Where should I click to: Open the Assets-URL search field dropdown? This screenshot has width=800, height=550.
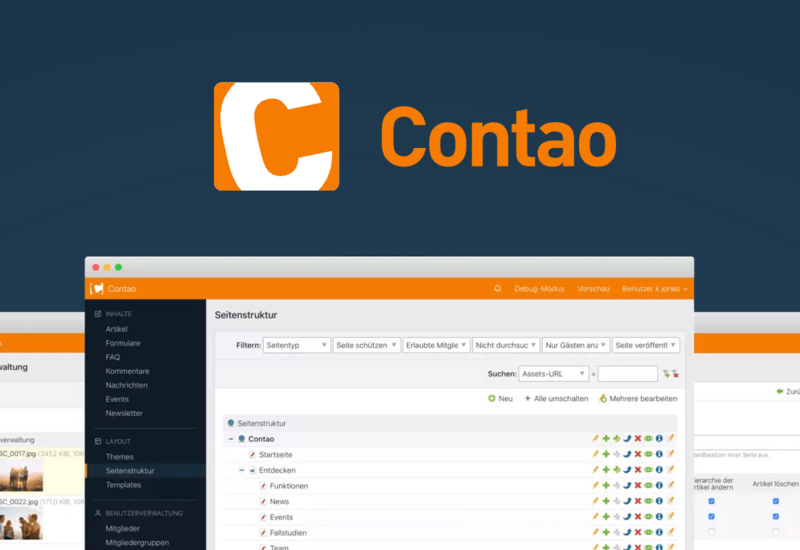554,374
